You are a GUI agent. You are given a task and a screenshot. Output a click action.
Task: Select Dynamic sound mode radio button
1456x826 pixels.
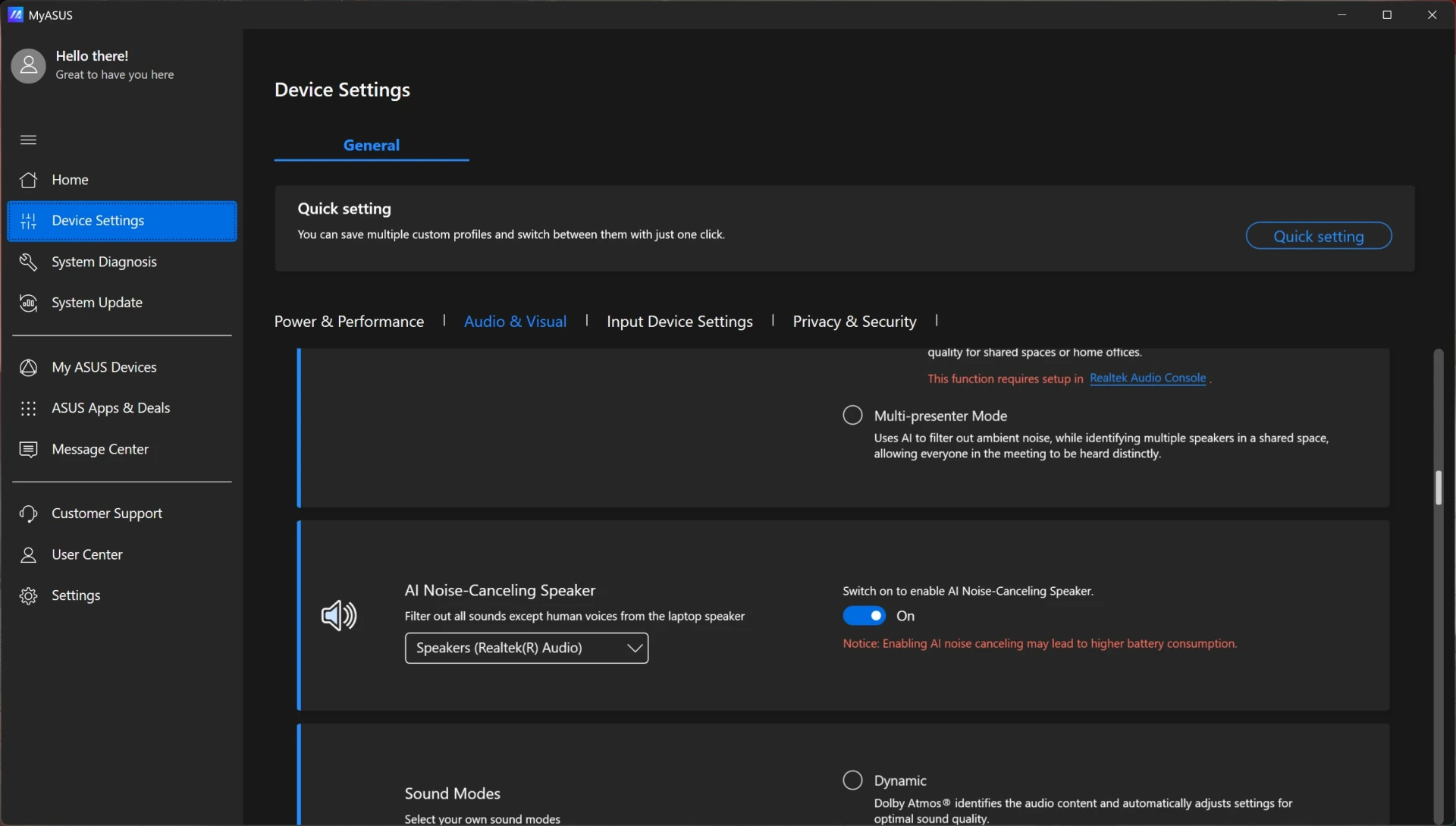click(x=852, y=780)
